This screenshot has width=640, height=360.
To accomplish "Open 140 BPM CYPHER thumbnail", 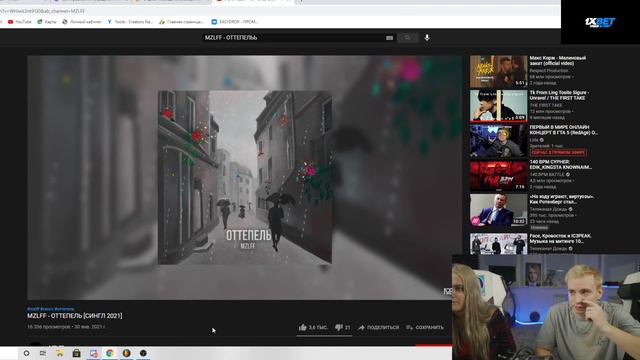I will (498, 176).
